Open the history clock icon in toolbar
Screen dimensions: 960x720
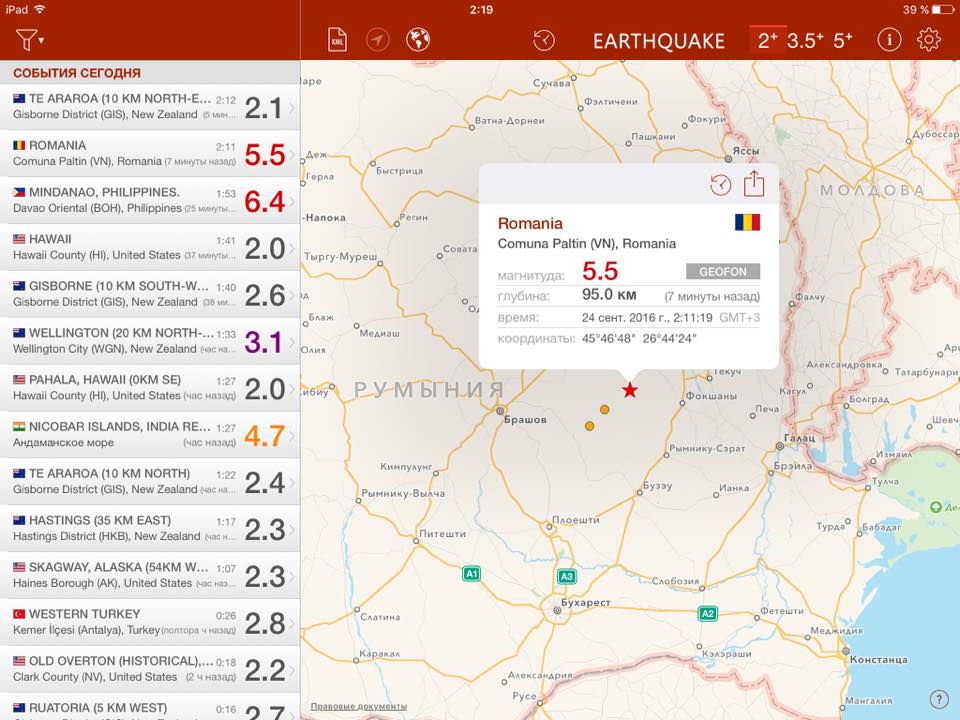click(x=544, y=40)
